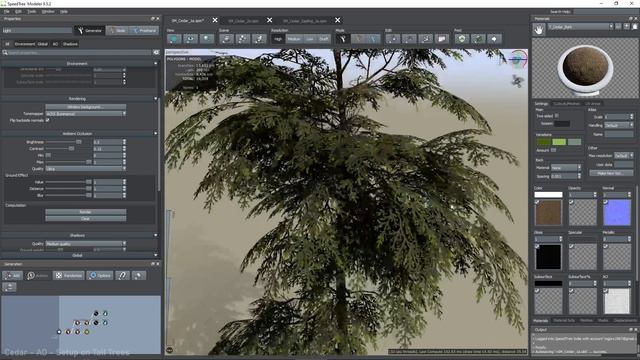640x360 pixels.
Task: Adjust the AO Min slider handle
Action: pos(48,156)
